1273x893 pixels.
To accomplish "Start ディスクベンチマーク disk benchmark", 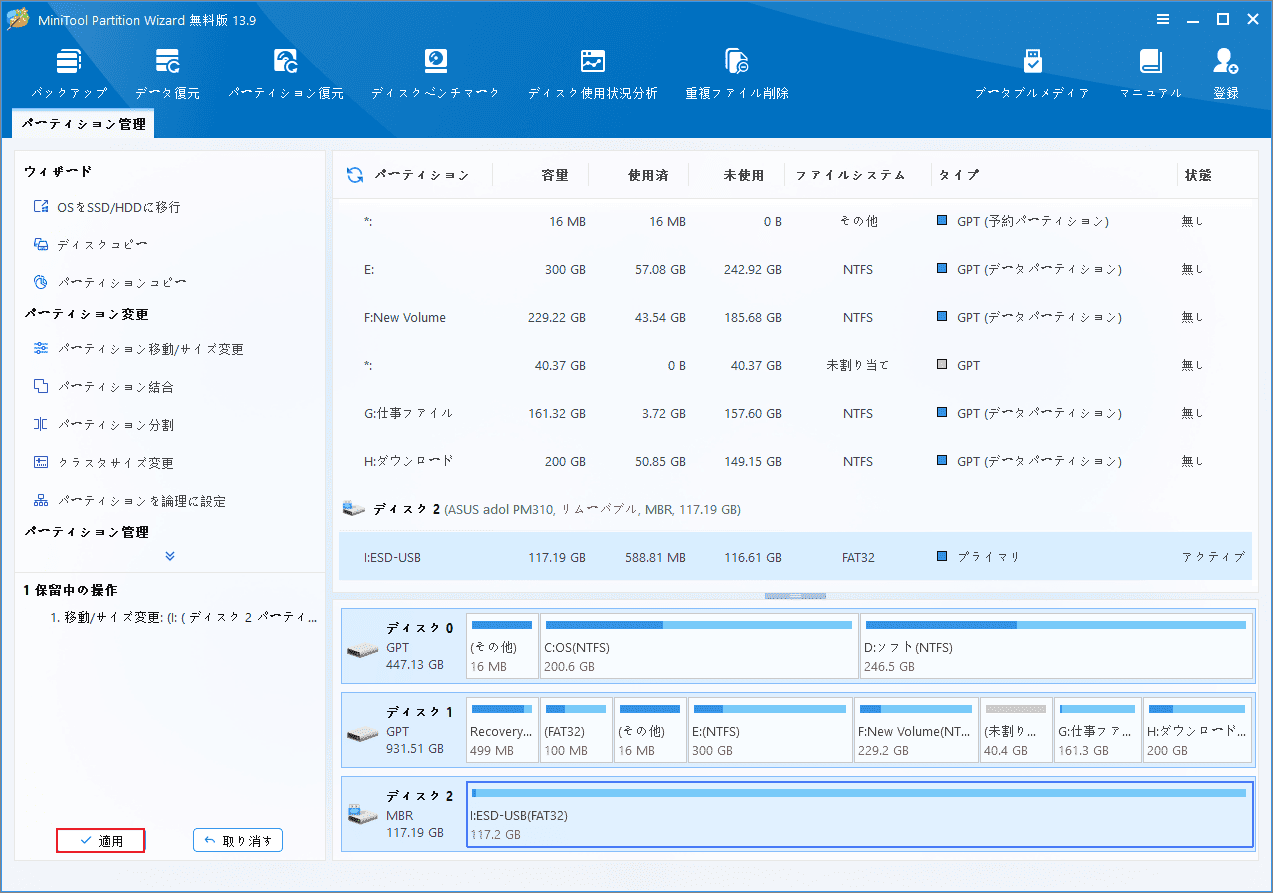I will (x=435, y=73).
